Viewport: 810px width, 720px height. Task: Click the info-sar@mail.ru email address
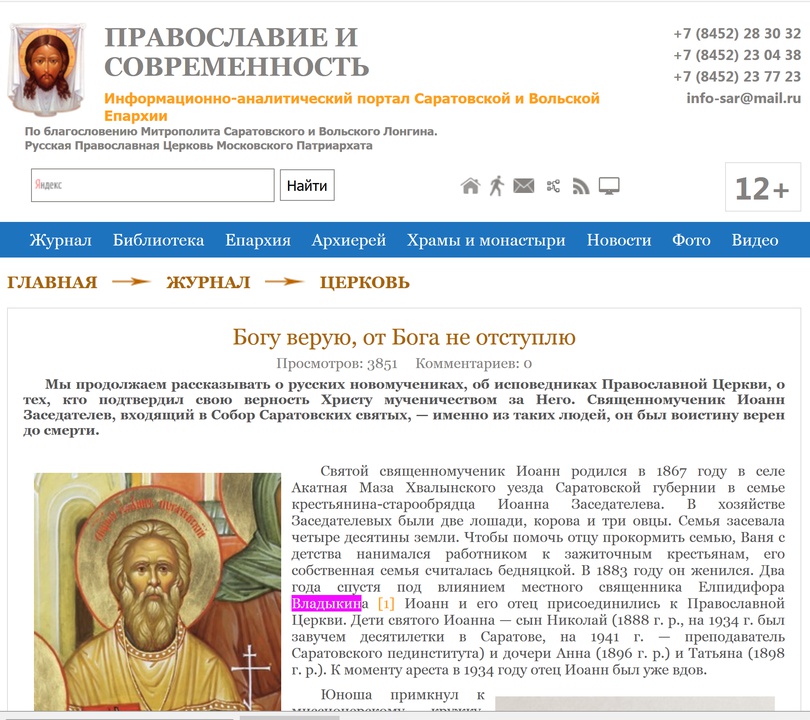click(743, 98)
